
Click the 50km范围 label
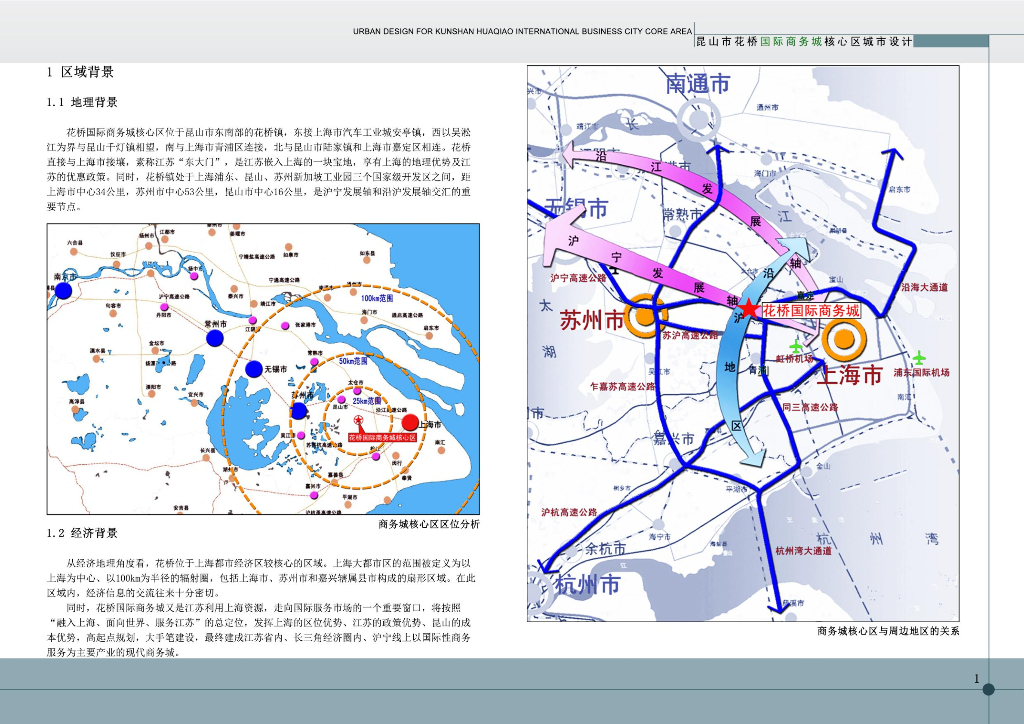(x=353, y=361)
